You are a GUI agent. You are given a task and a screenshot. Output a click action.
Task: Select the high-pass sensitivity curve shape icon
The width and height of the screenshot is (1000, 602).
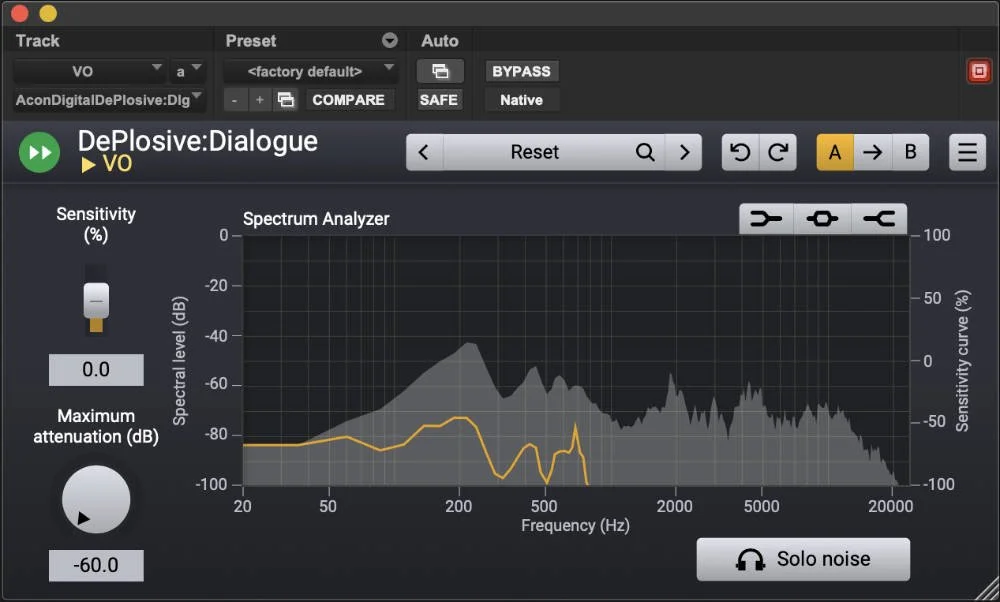(x=879, y=219)
